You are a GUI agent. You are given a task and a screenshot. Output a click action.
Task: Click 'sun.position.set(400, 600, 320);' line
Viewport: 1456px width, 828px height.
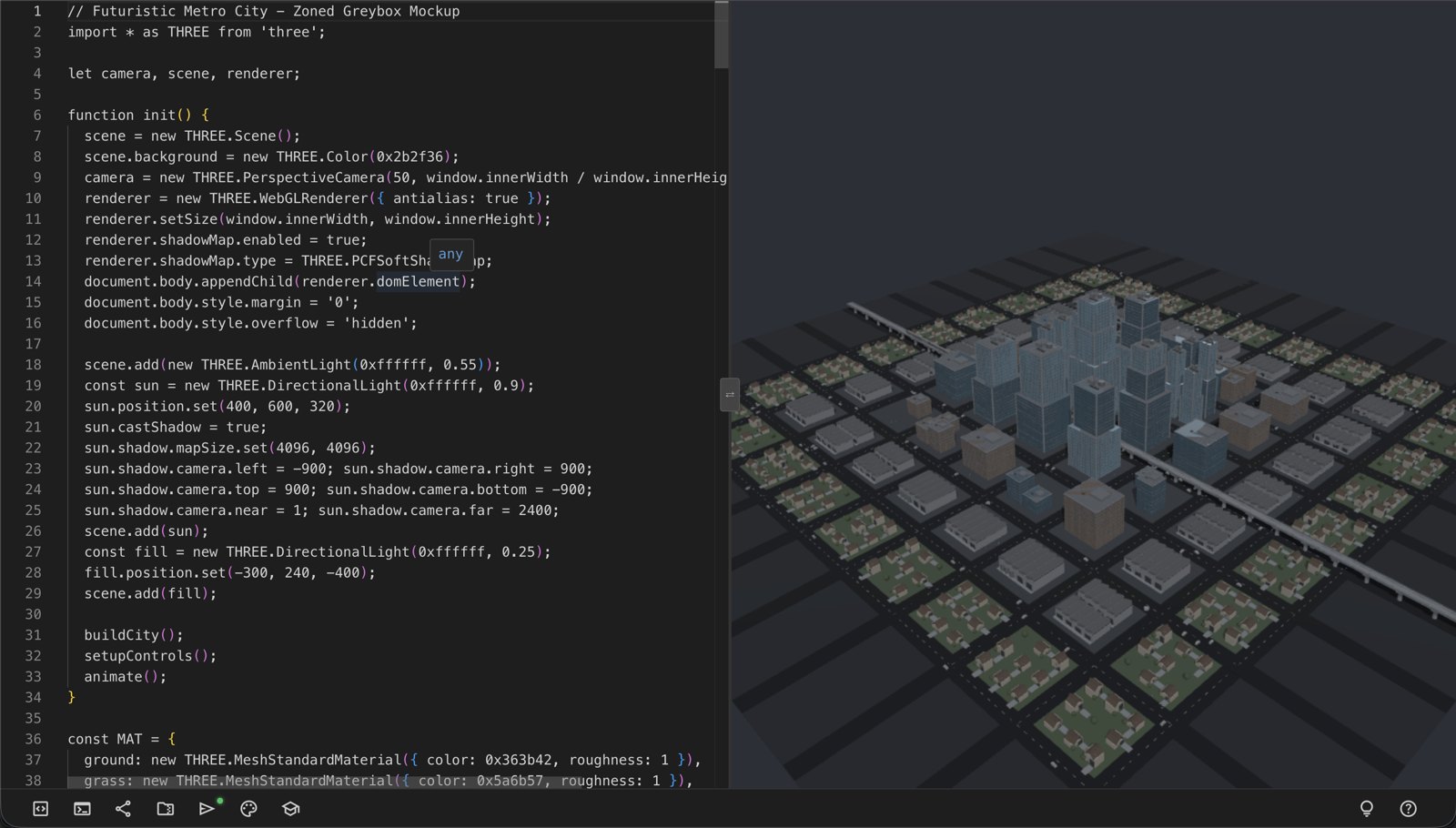click(217, 406)
